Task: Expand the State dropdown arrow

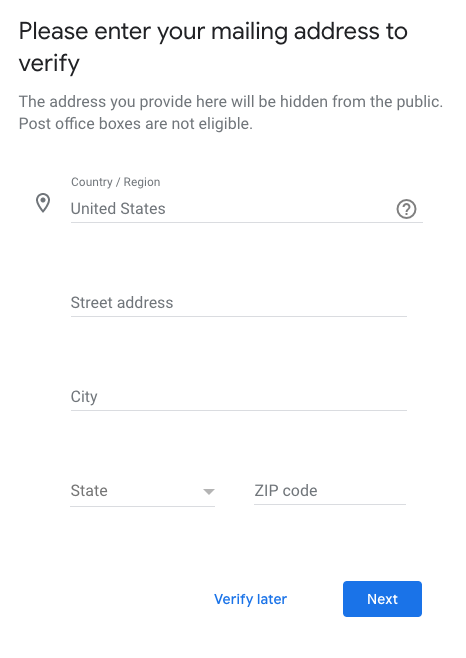Action: [209, 491]
